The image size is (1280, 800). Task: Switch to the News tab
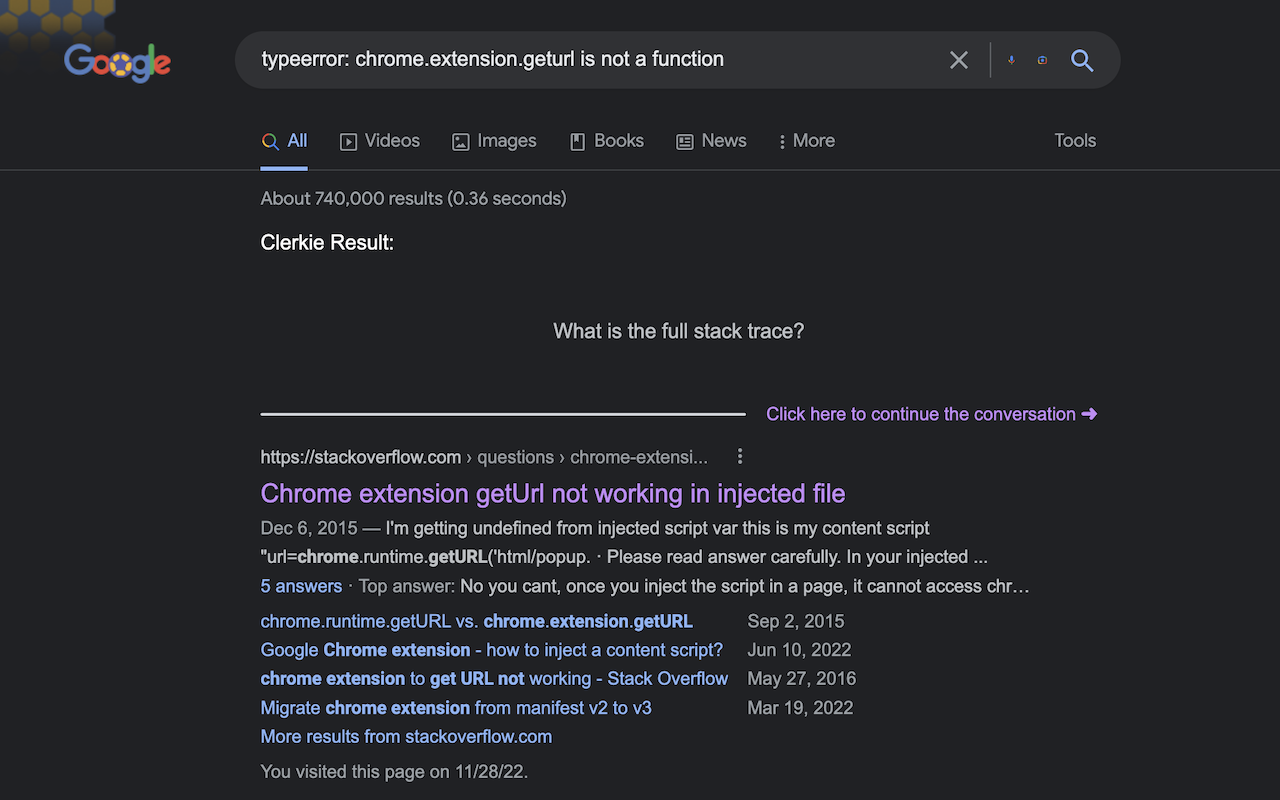[x=711, y=141]
